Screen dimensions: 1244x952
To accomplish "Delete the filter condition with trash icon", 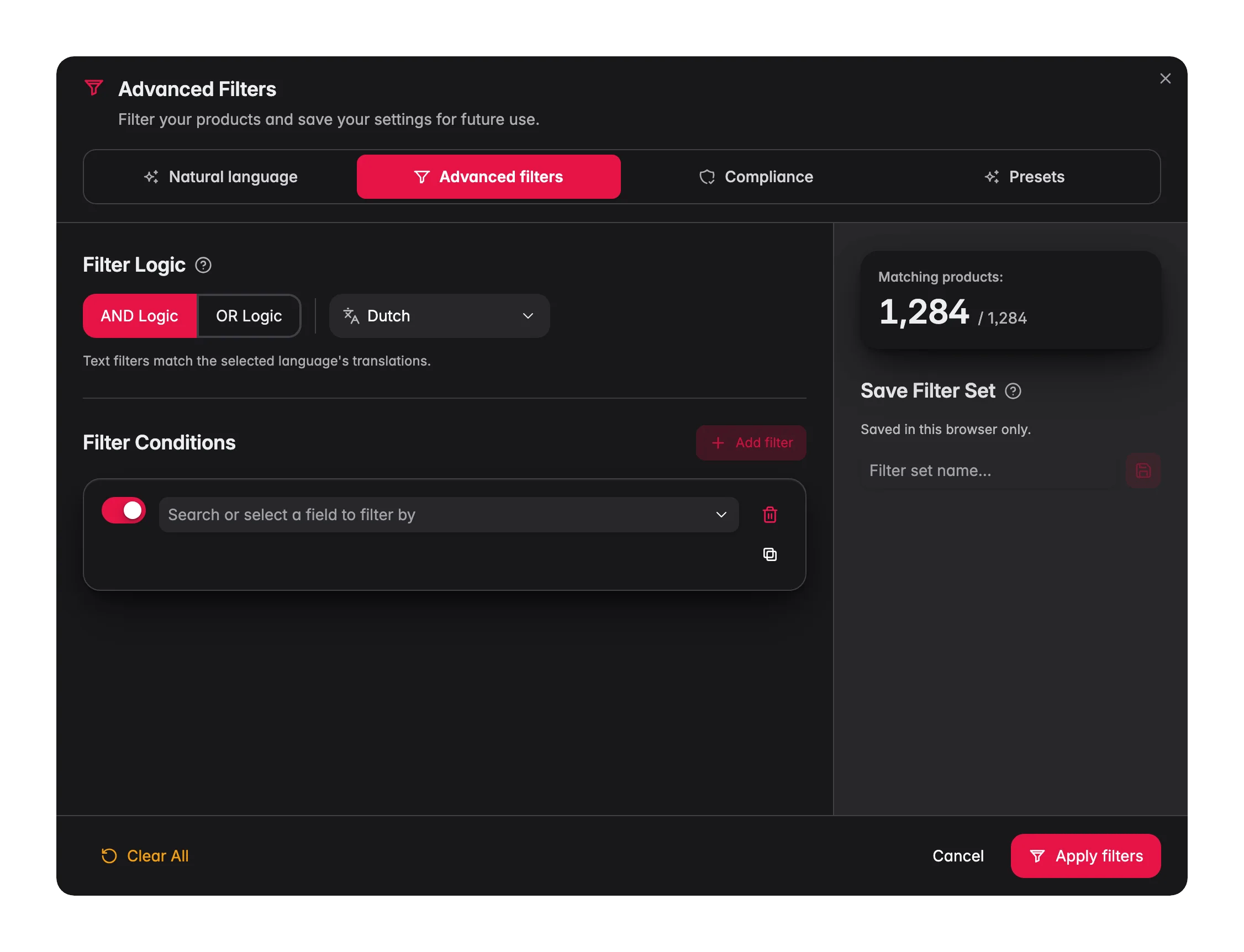I will 769,515.
